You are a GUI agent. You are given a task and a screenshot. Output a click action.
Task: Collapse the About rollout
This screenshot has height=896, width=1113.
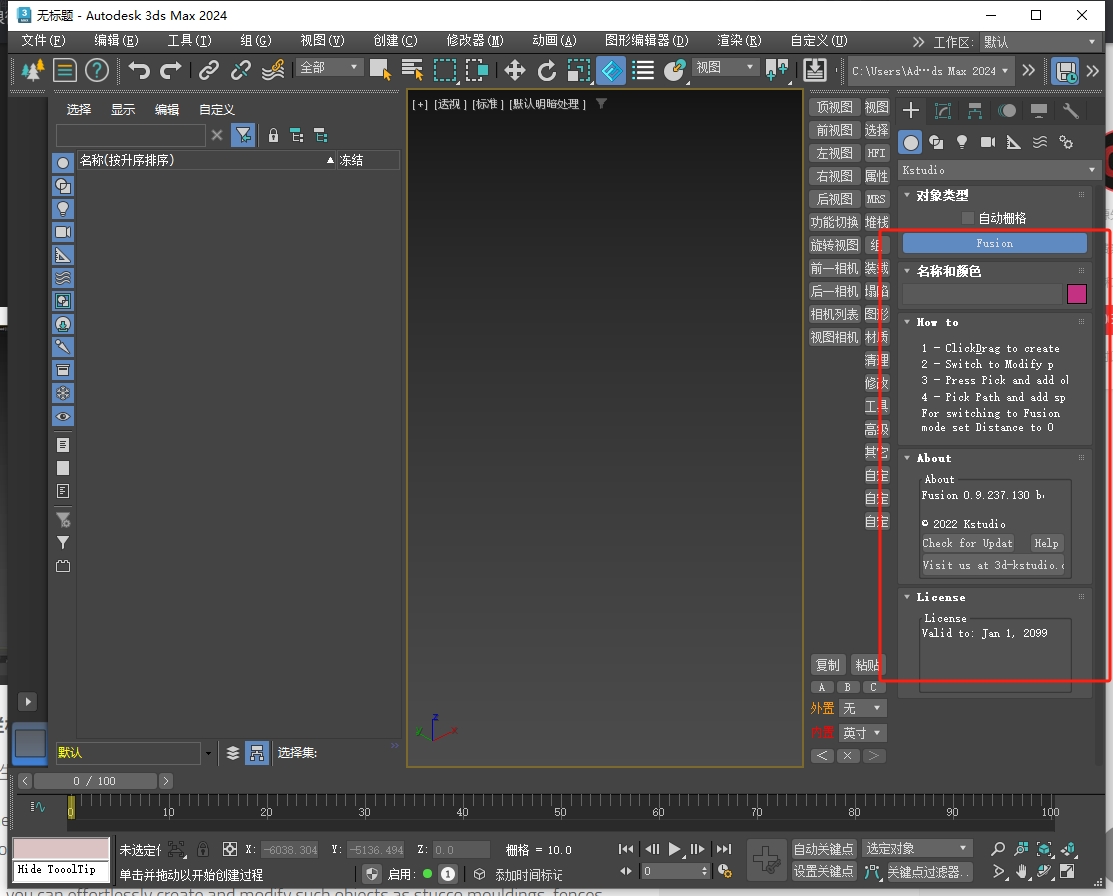[907, 458]
